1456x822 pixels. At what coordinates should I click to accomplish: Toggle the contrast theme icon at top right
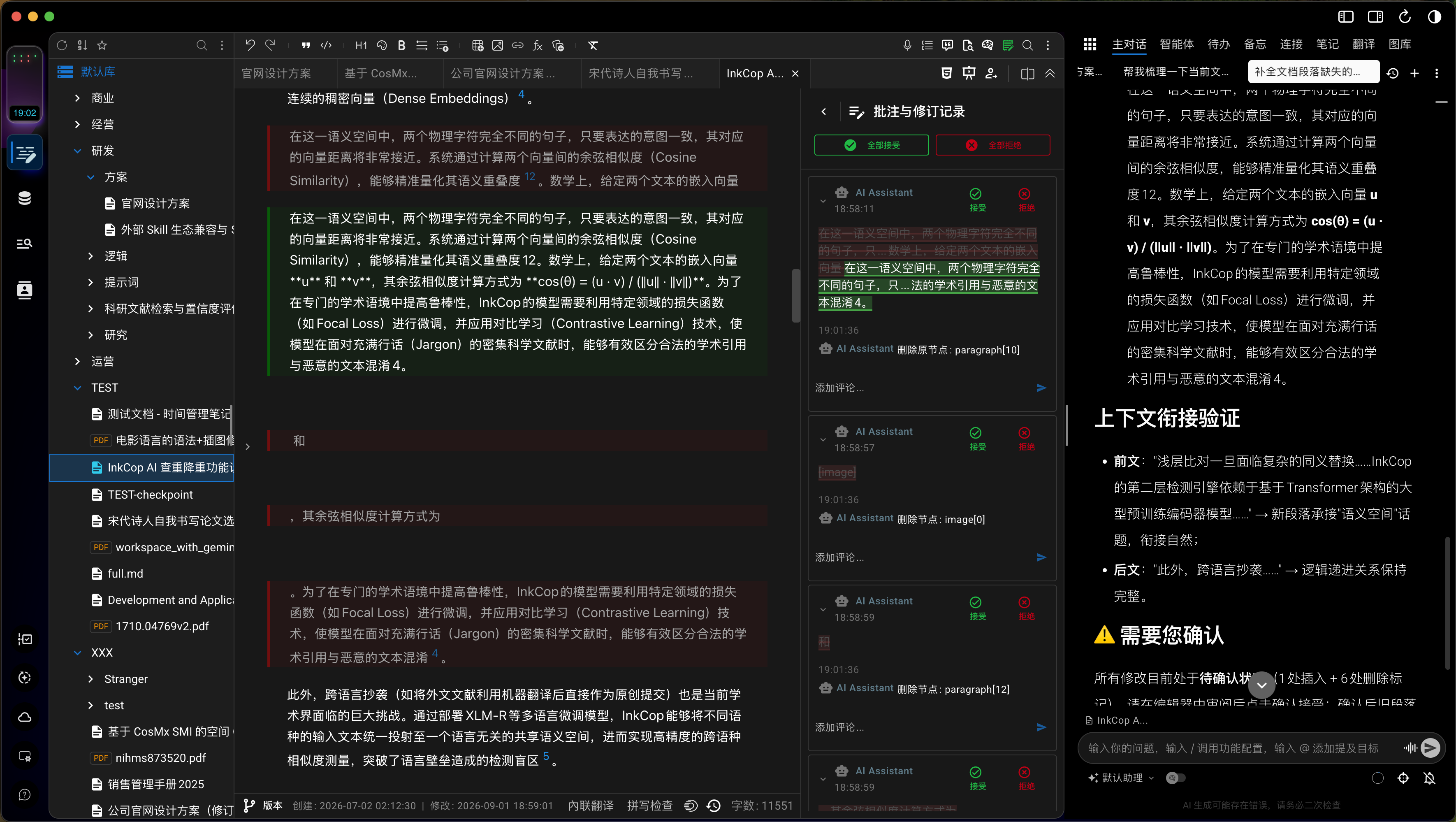(1434, 16)
